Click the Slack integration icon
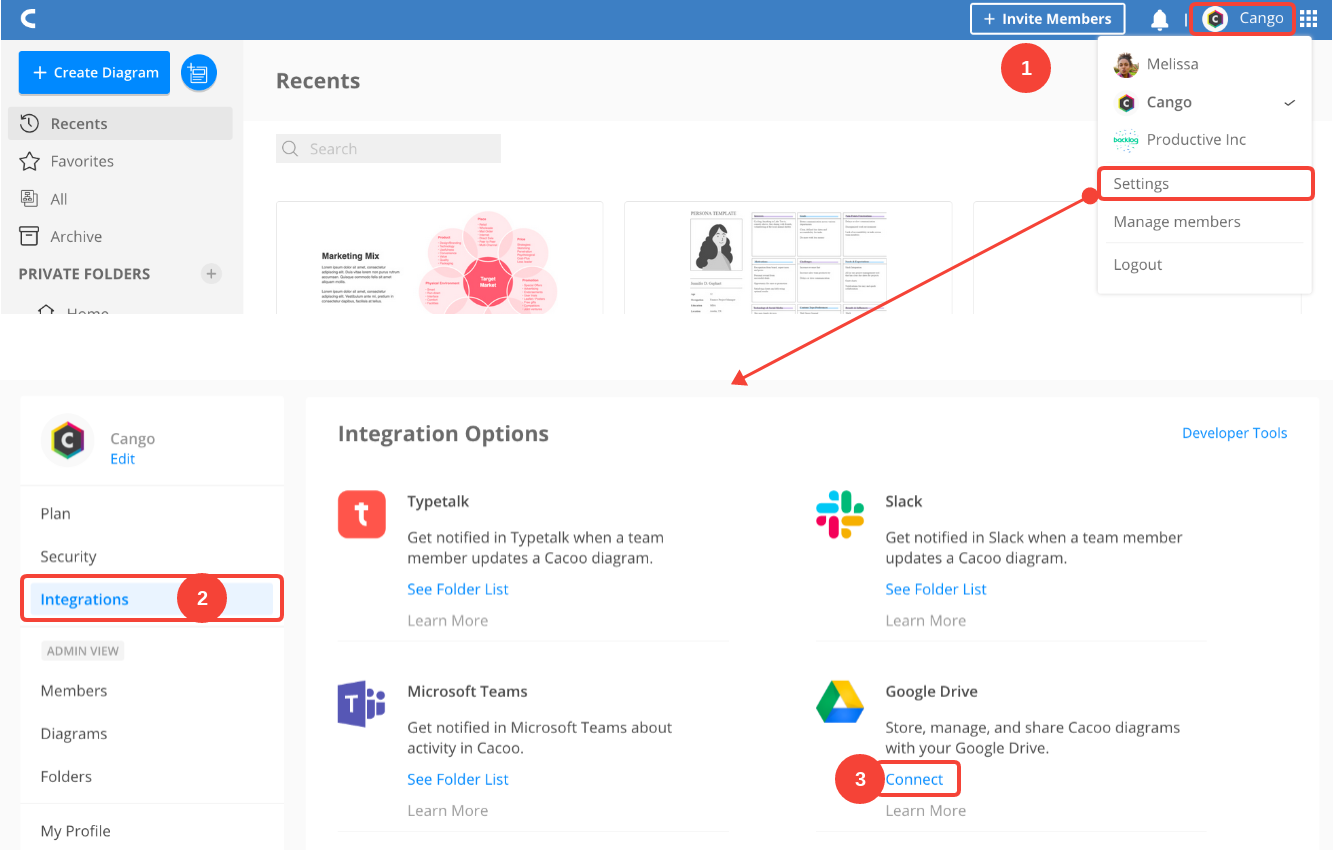 (840, 515)
